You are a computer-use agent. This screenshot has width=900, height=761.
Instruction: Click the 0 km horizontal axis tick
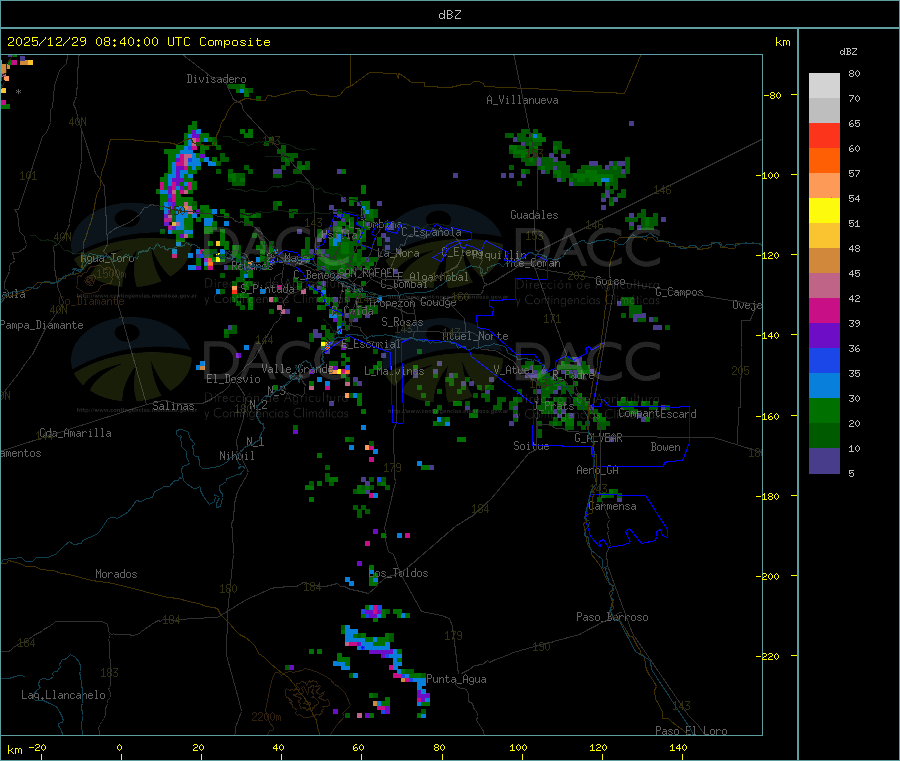click(x=119, y=747)
